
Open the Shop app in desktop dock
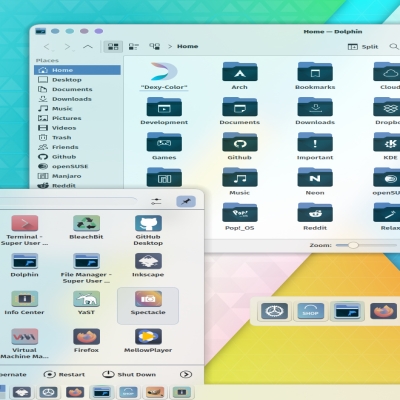[x=310, y=311]
